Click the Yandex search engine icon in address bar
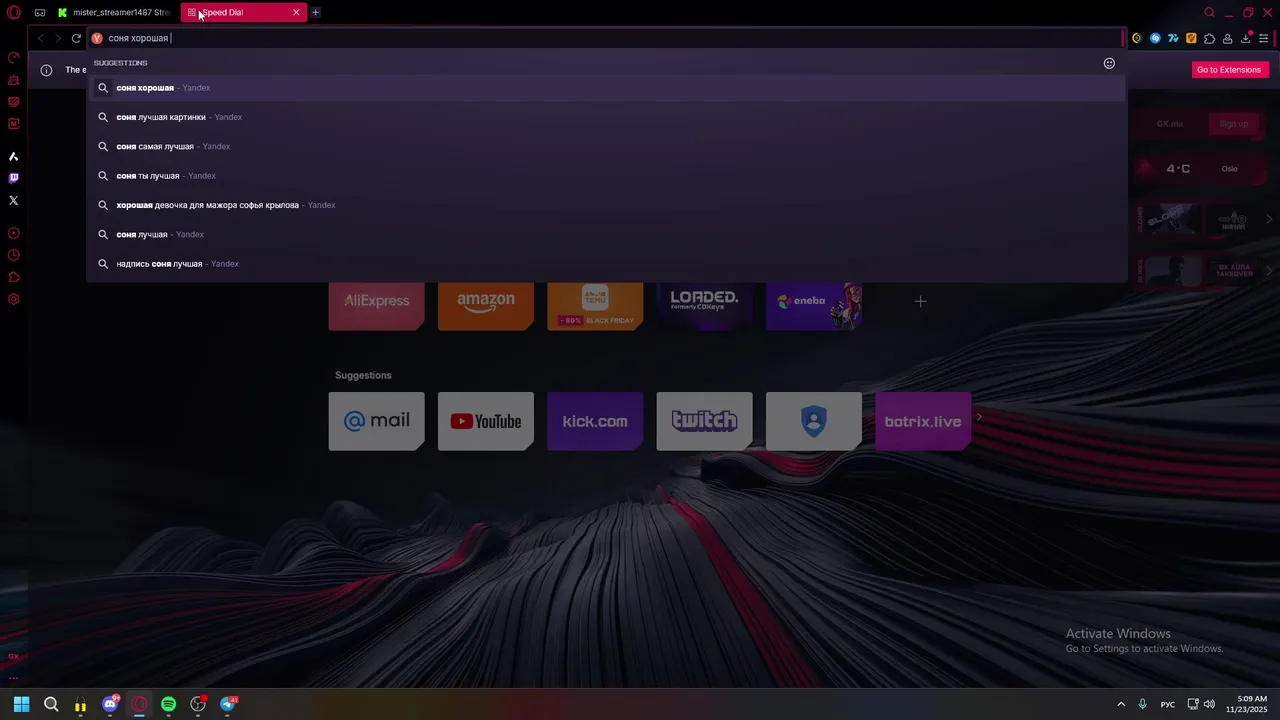The width and height of the screenshot is (1280, 720). [x=97, y=38]
